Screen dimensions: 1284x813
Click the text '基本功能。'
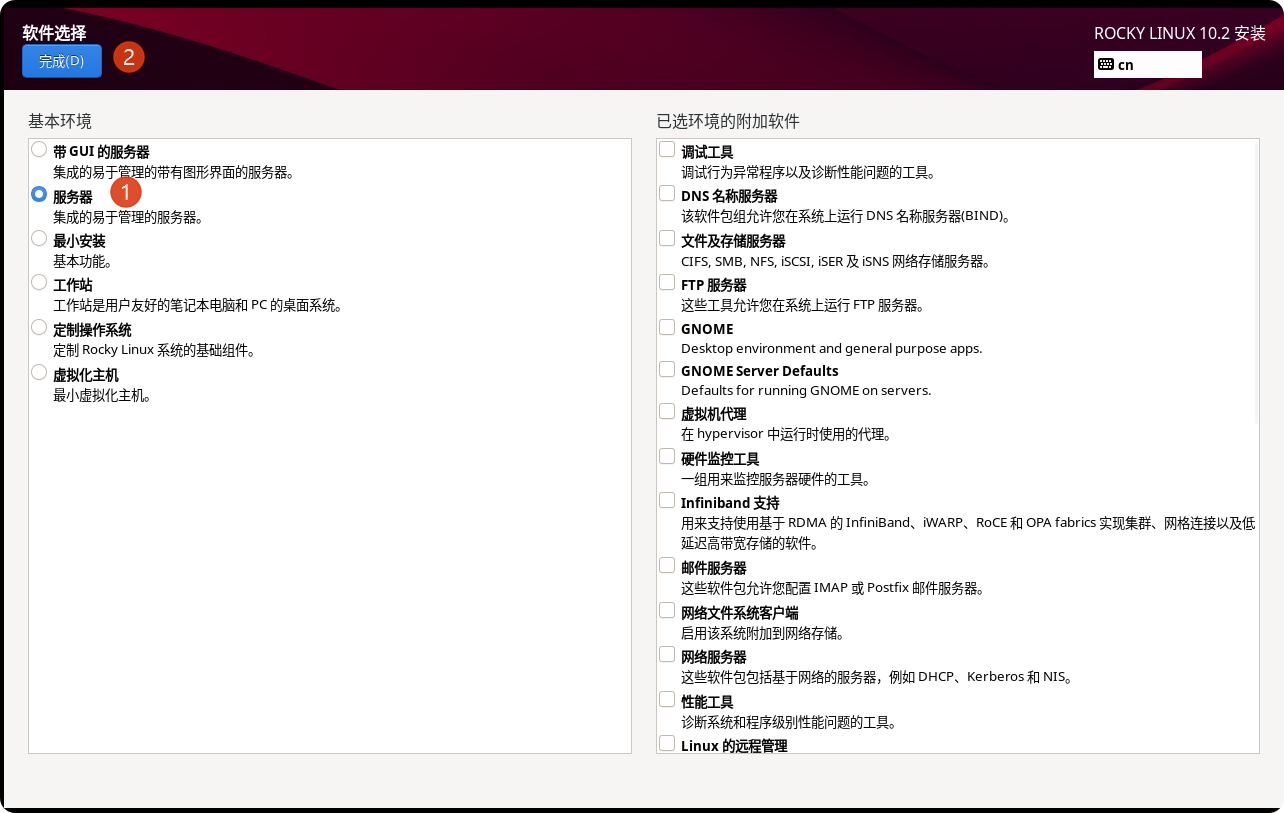82,261
